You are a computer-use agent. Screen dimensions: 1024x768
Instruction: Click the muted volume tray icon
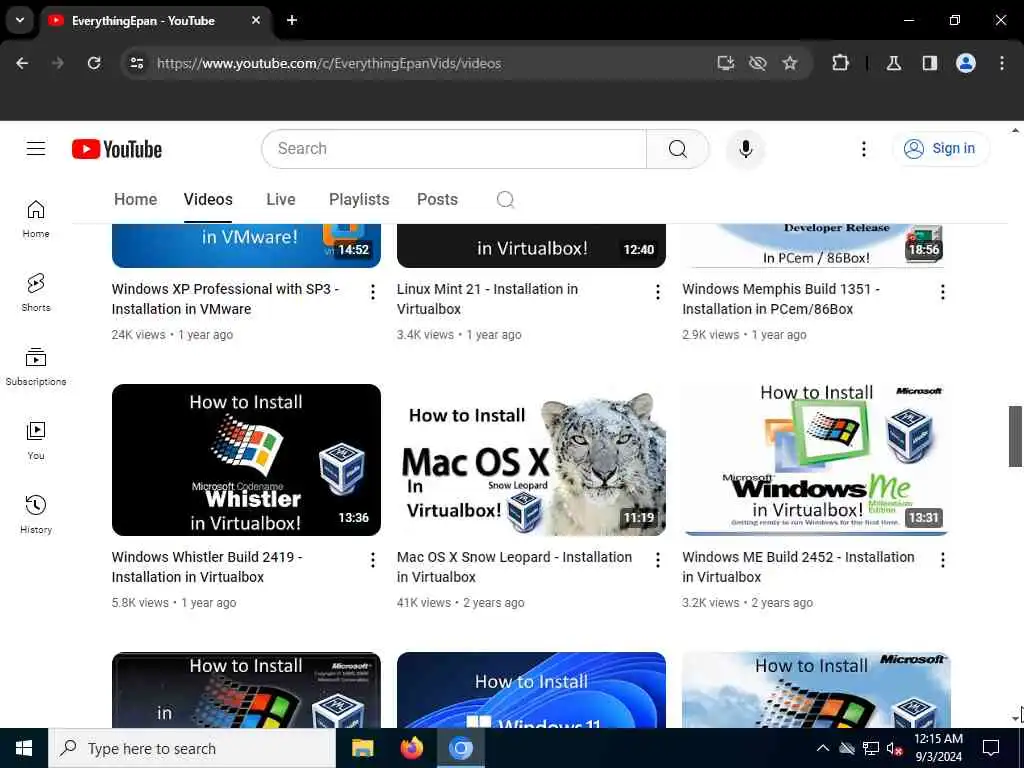point(894,748)
